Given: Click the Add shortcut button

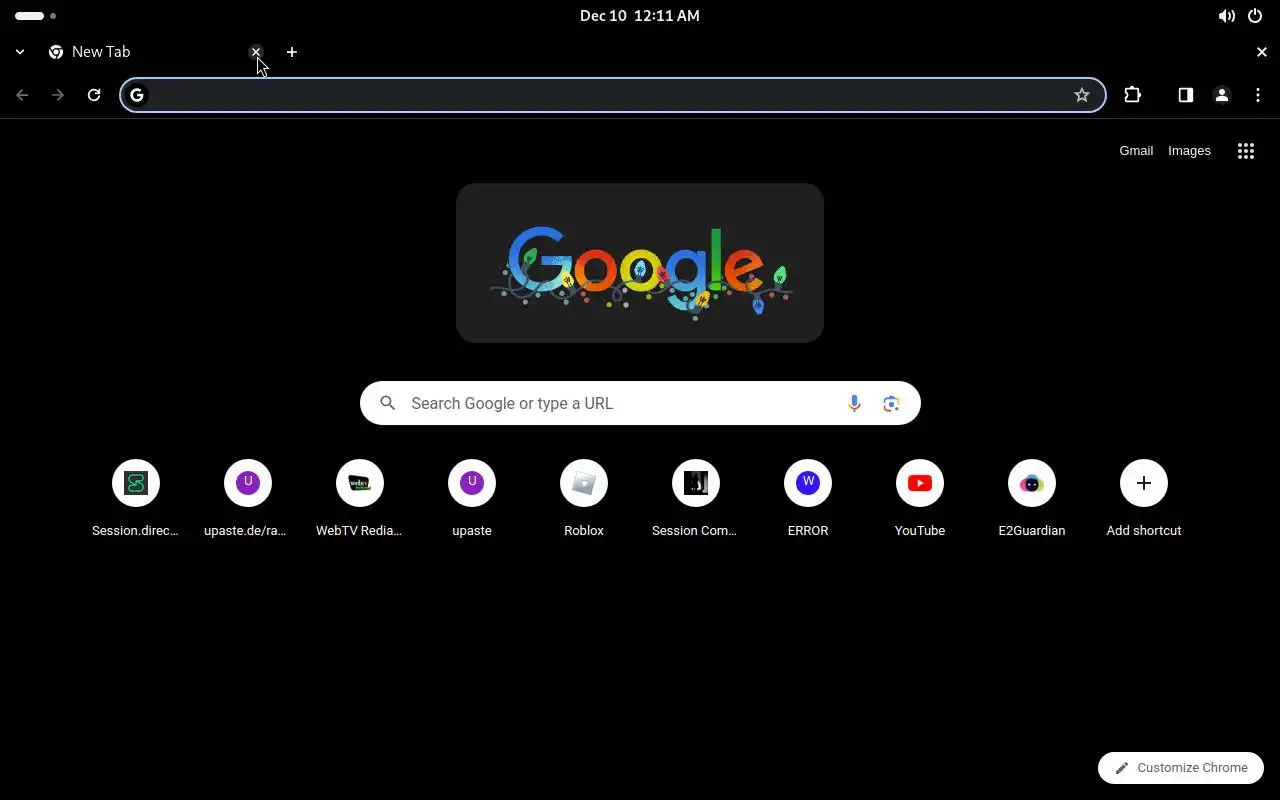Looking at the screenshot, I should 1144,499.
